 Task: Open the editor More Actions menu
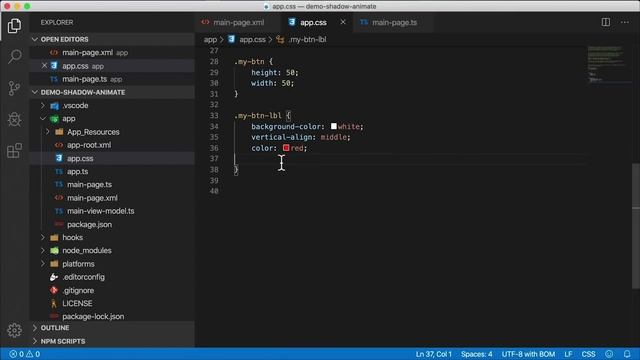pos(625,22)
